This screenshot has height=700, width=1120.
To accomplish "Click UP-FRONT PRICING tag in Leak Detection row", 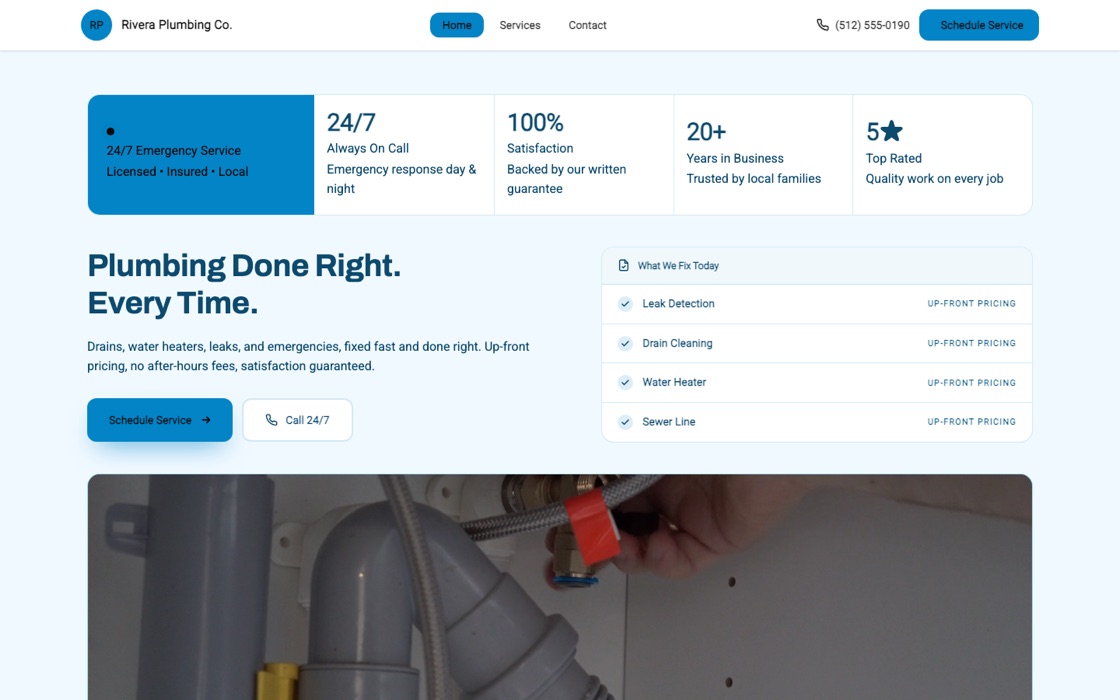I will click(971, 304).
